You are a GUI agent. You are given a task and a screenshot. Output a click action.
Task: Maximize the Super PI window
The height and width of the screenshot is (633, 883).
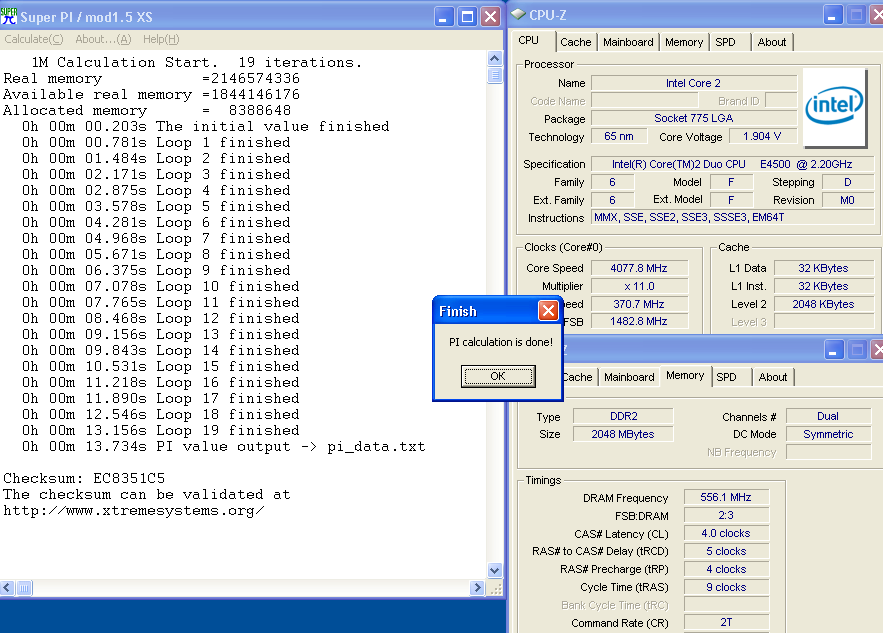coord(467,17)
